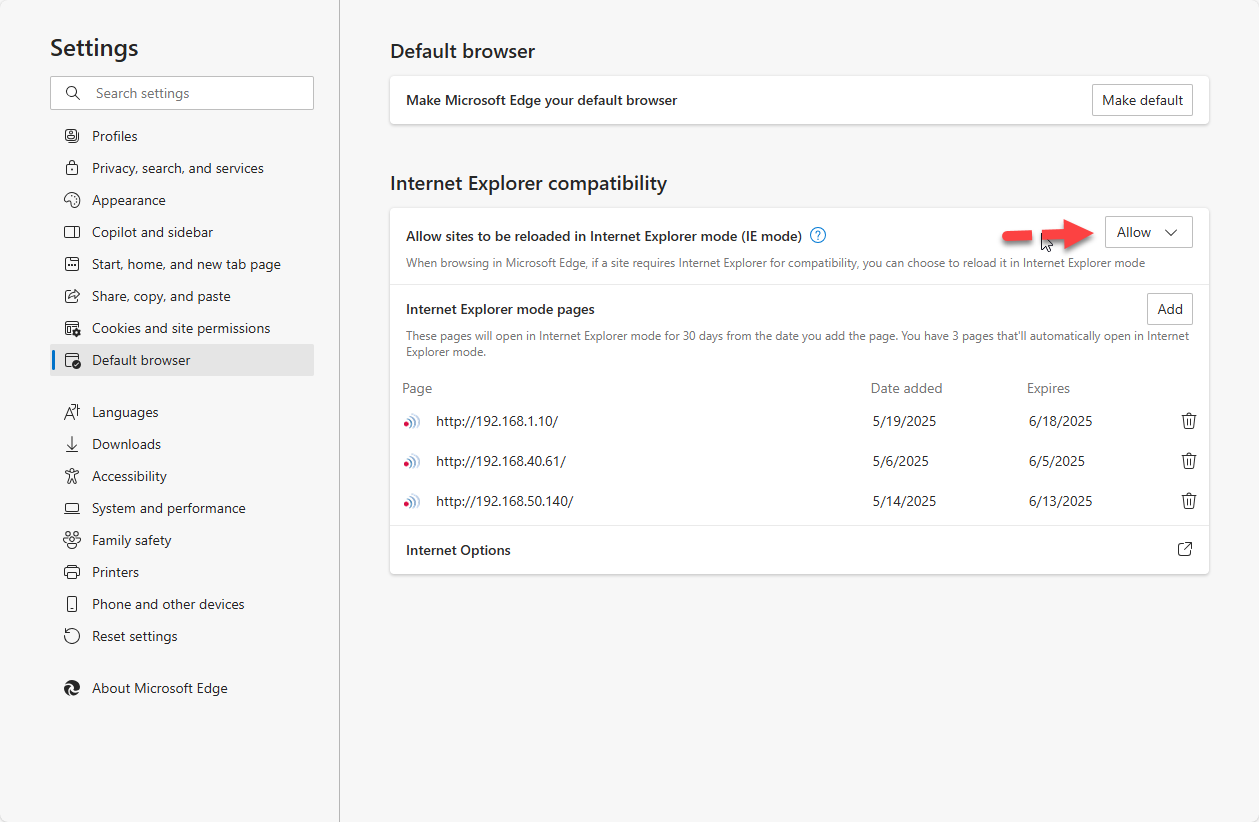Open Printers settings
This screenshot has height=822, width=1259.
[182, 572]
